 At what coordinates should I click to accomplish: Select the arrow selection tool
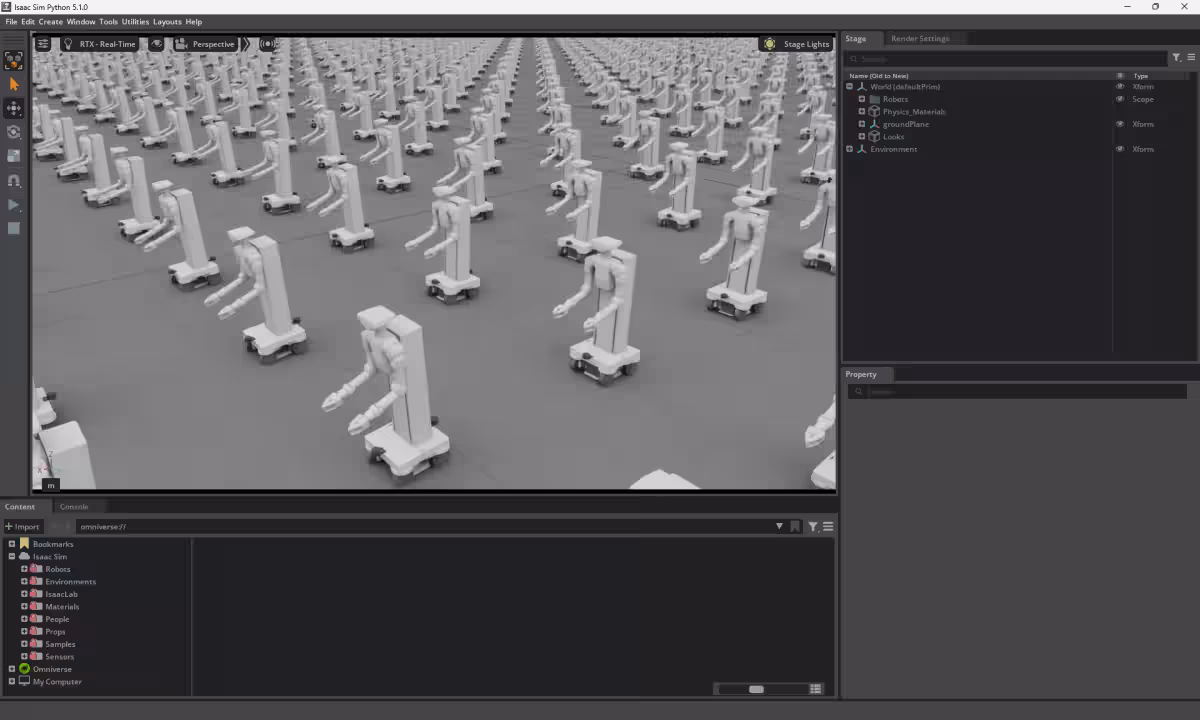(14, 84)
